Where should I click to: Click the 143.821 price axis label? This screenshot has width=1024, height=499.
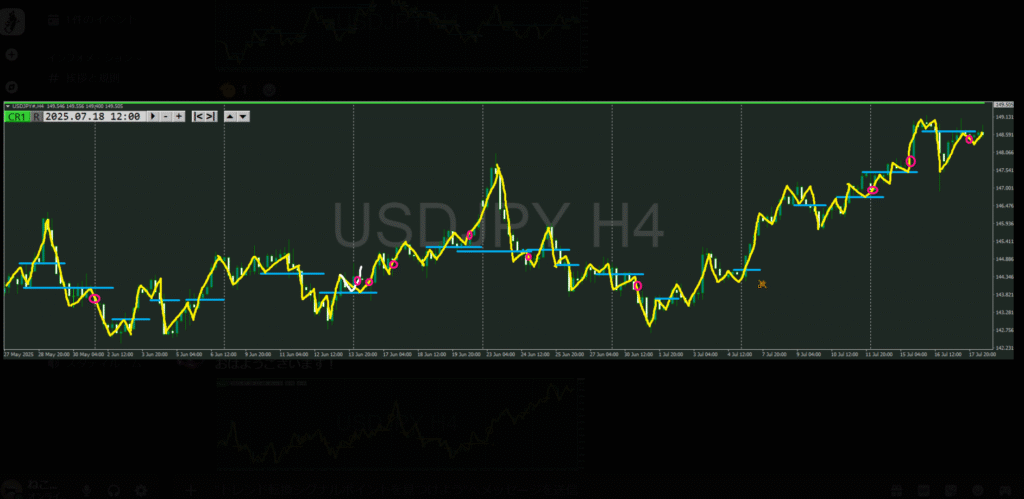(x=1004, y=295)
